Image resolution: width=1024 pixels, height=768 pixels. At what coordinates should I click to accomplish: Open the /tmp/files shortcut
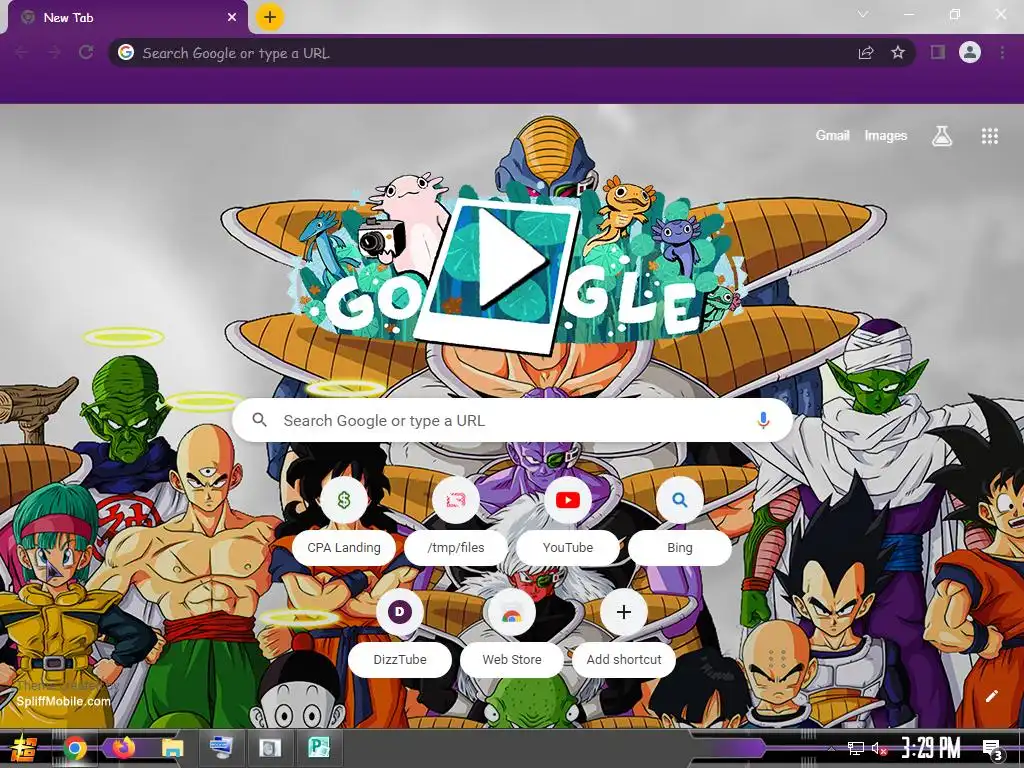[456, 520]
